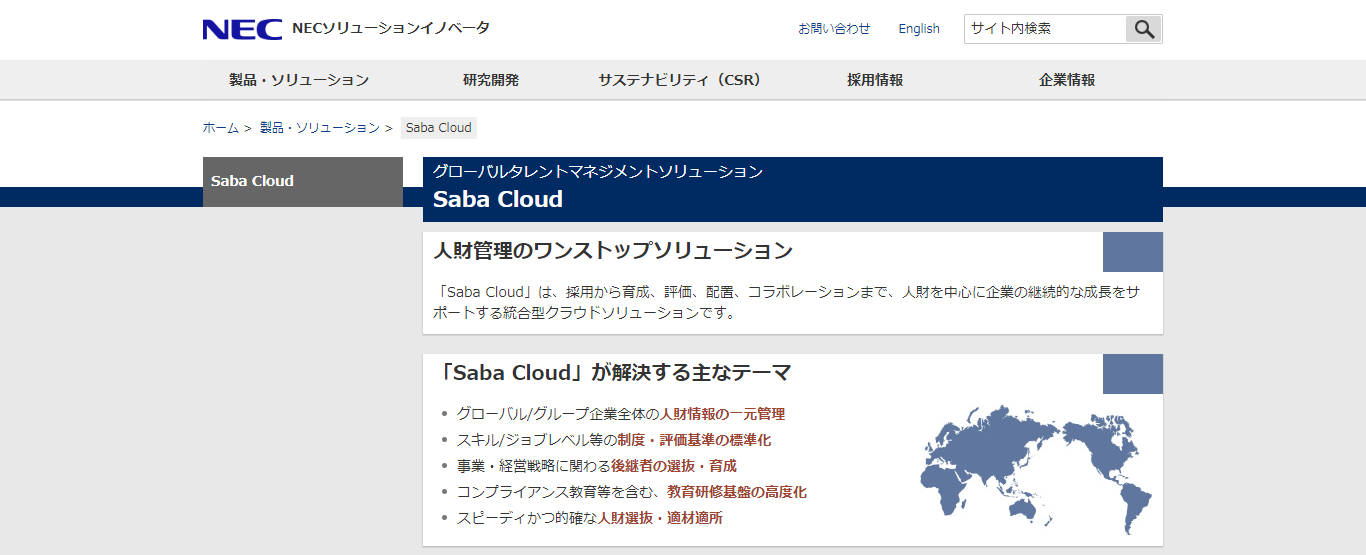Click the bold 人財選抜・適材適所 text
The width and height of the screenshot is (1366, 555).
pyautogui.click(x=661, y=518)
